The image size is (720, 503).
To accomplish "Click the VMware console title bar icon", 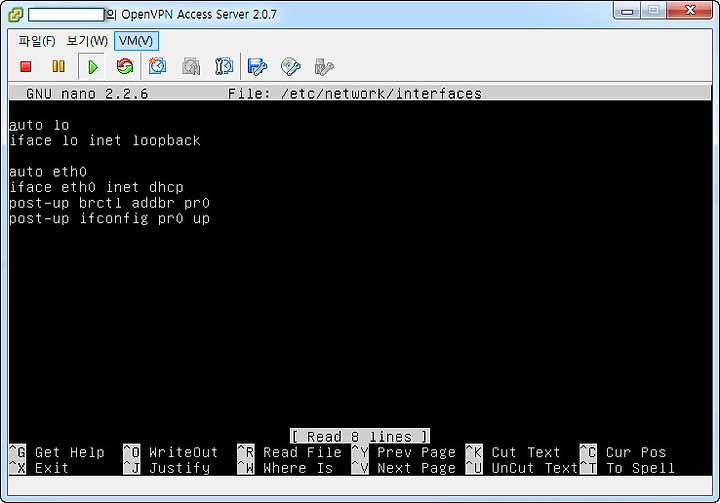I will pos(15,15).
